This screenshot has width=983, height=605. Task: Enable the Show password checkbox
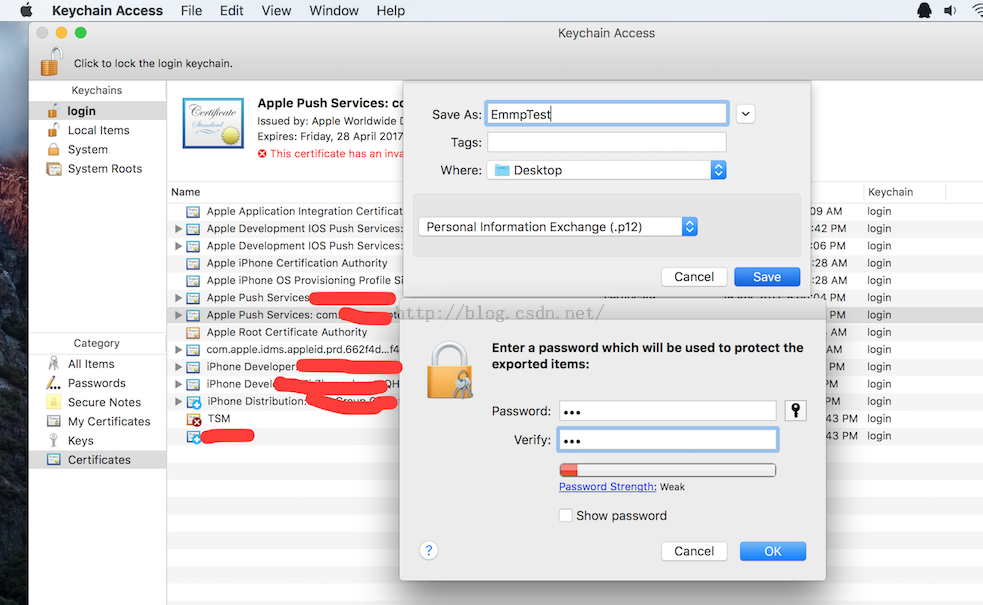[566, 516]
